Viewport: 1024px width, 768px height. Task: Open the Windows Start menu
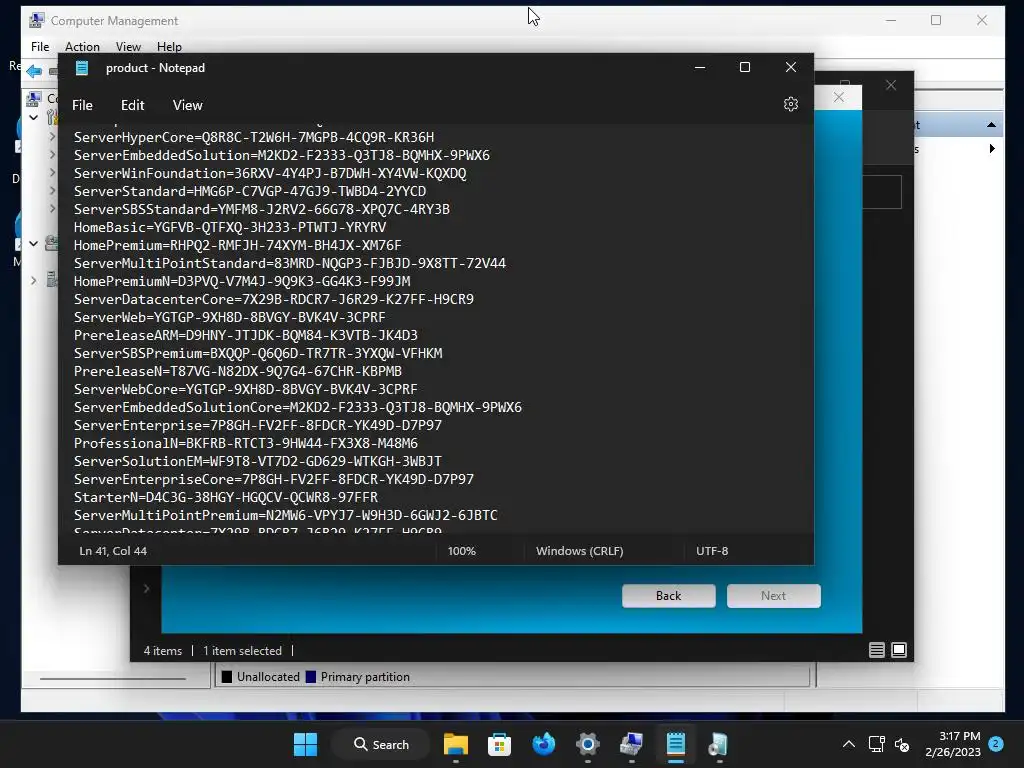click(305, 744)
